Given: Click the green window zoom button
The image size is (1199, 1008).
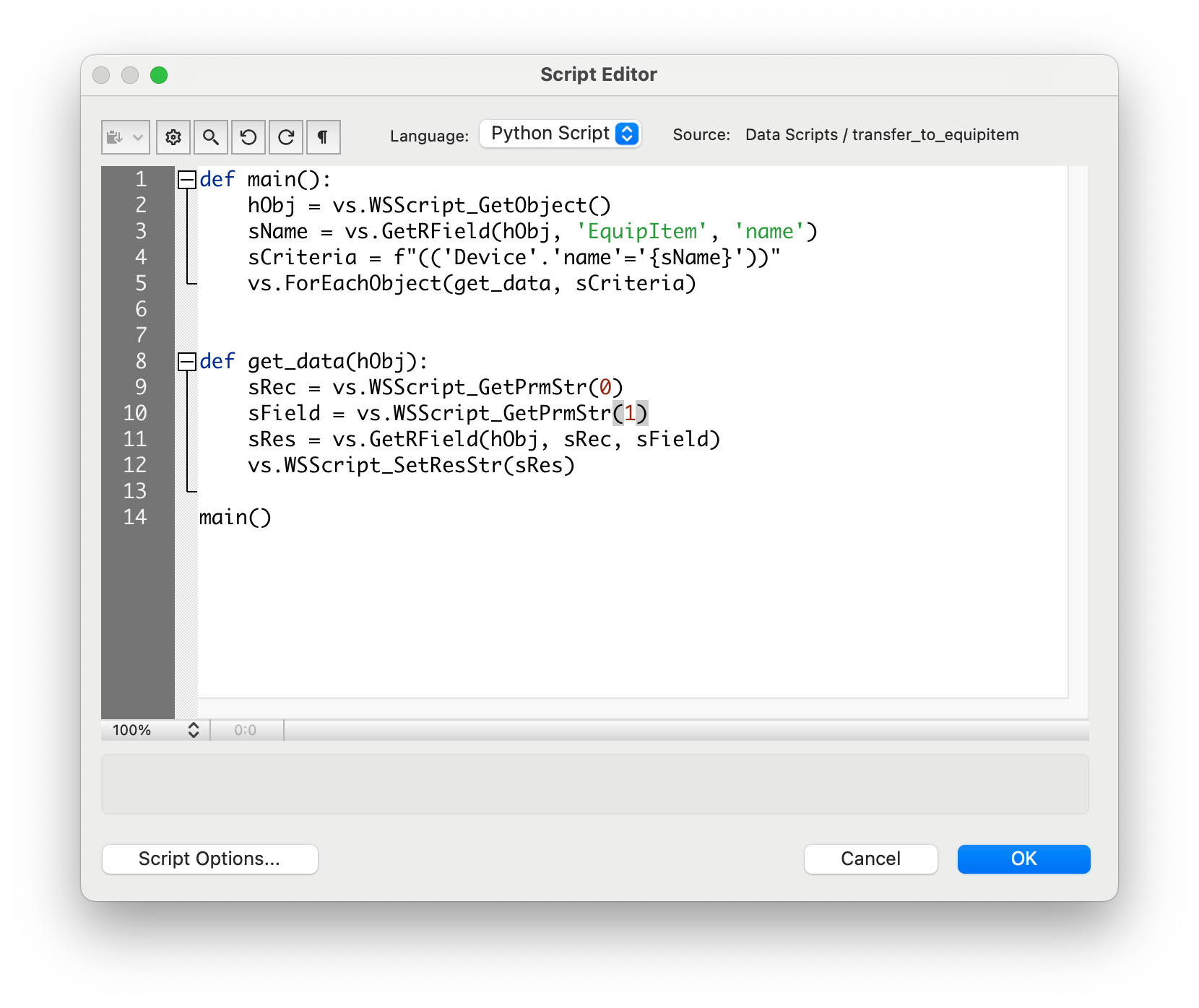Looking at the screenshot, I should point(159,75).
